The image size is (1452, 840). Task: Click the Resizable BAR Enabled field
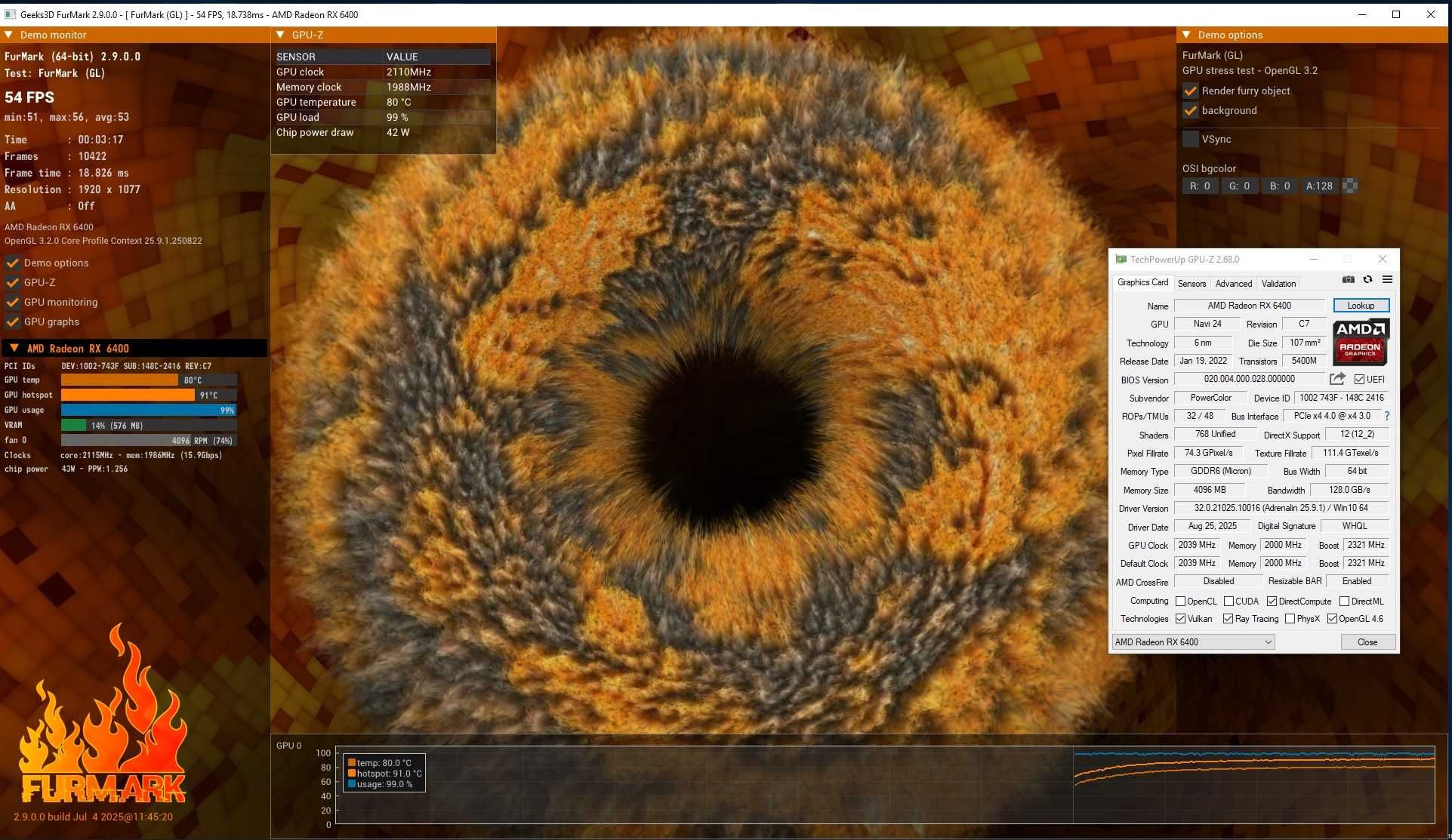(x=1357, y=581)
